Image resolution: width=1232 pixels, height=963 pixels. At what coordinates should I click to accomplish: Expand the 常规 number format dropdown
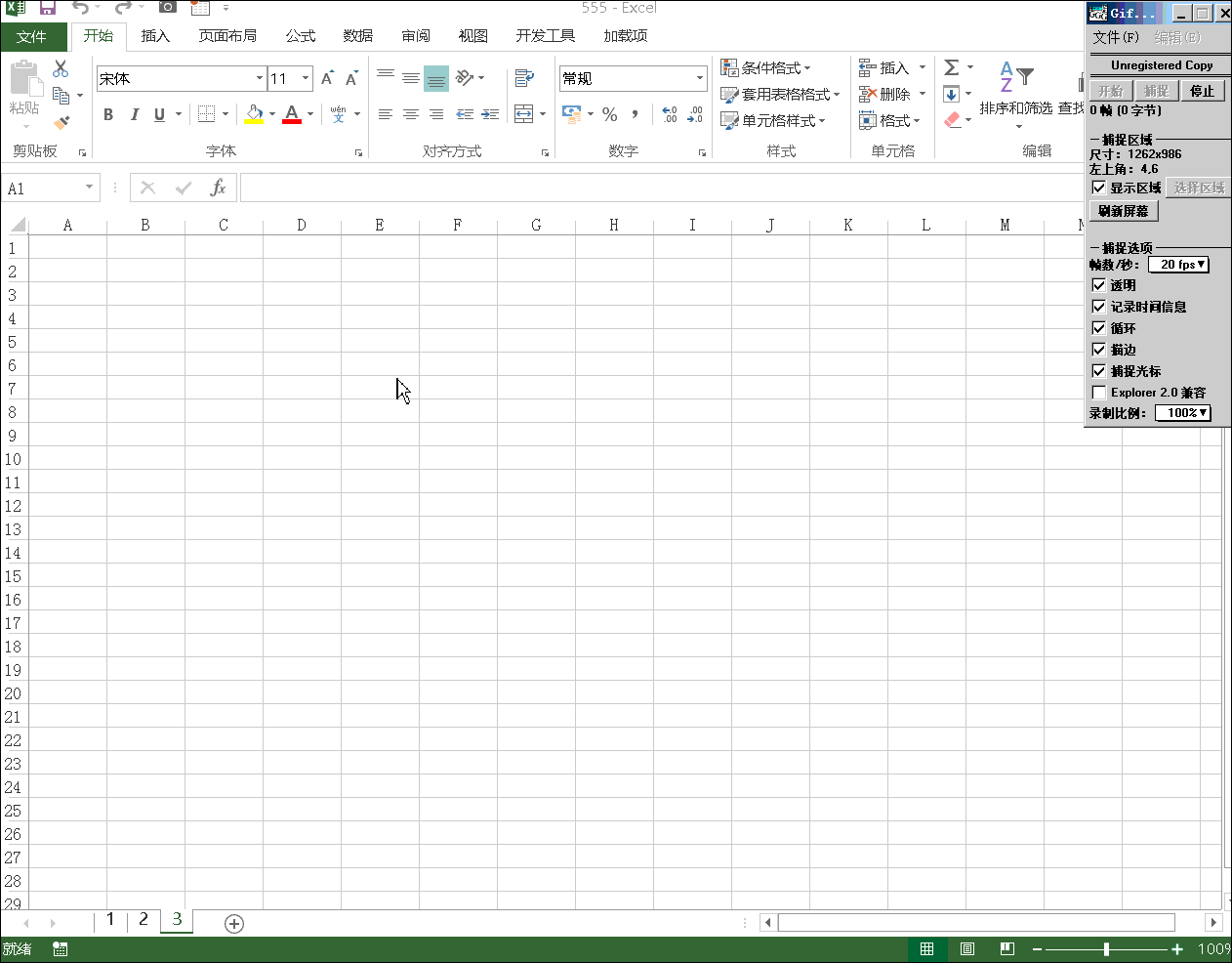point(699,78)
